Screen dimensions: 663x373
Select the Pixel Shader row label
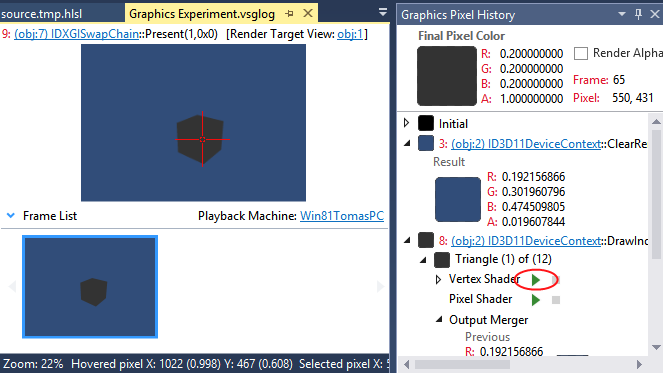coord(480,299)
